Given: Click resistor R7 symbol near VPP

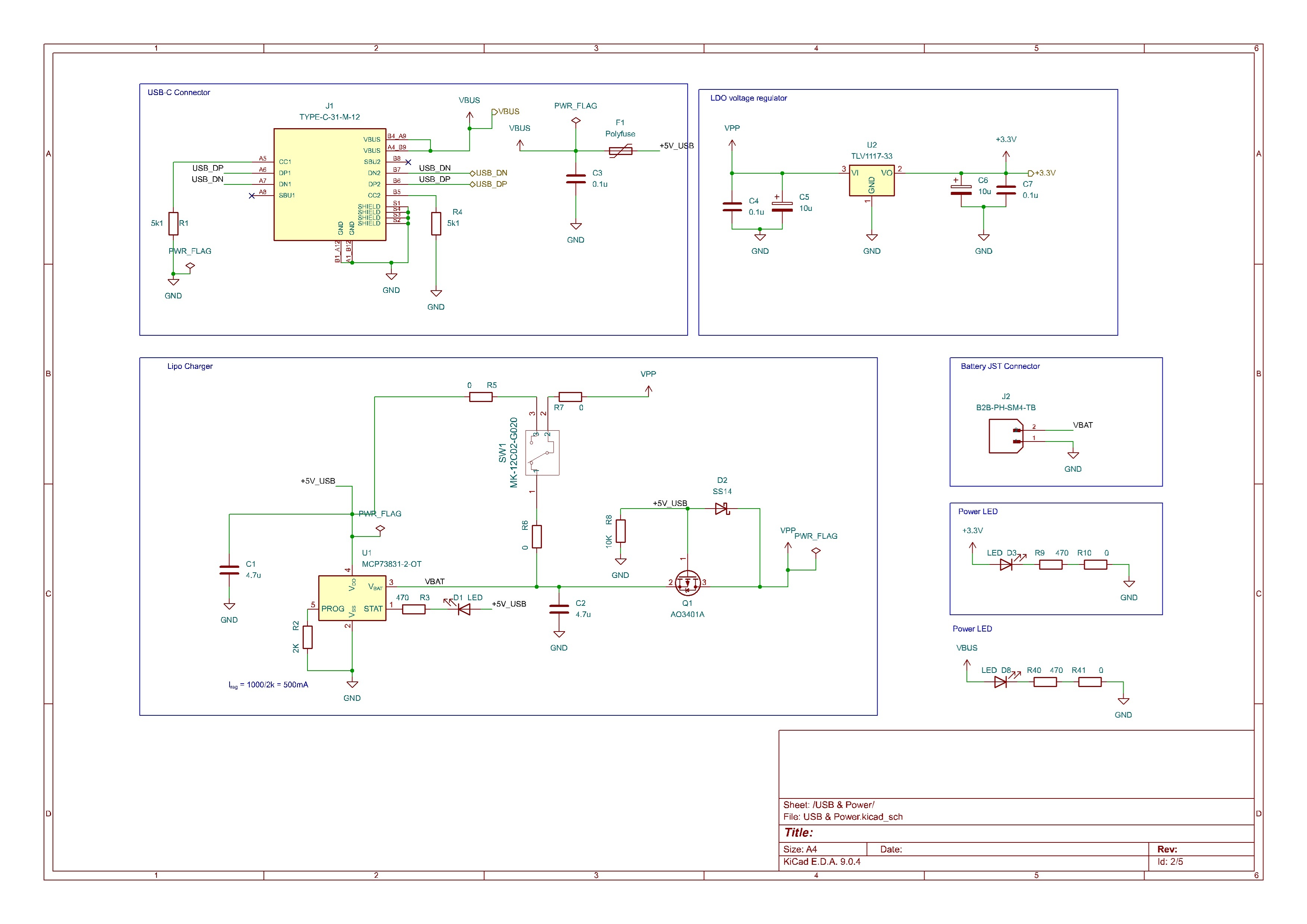Looking at the screenshot, I should point(570,397).
